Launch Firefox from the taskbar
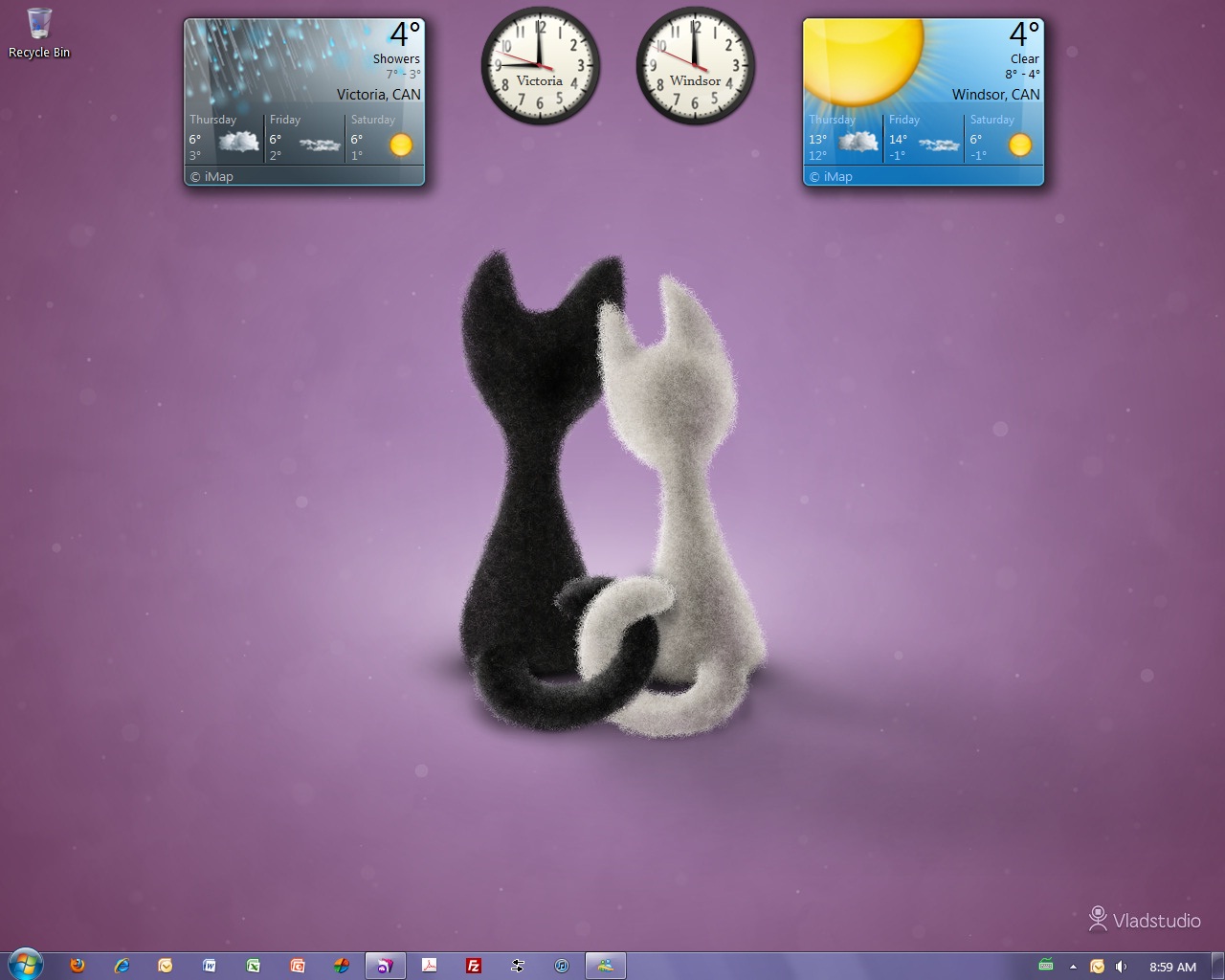Screen dimensions: 1225x980 pyautogui.click(x=78, y=966)
